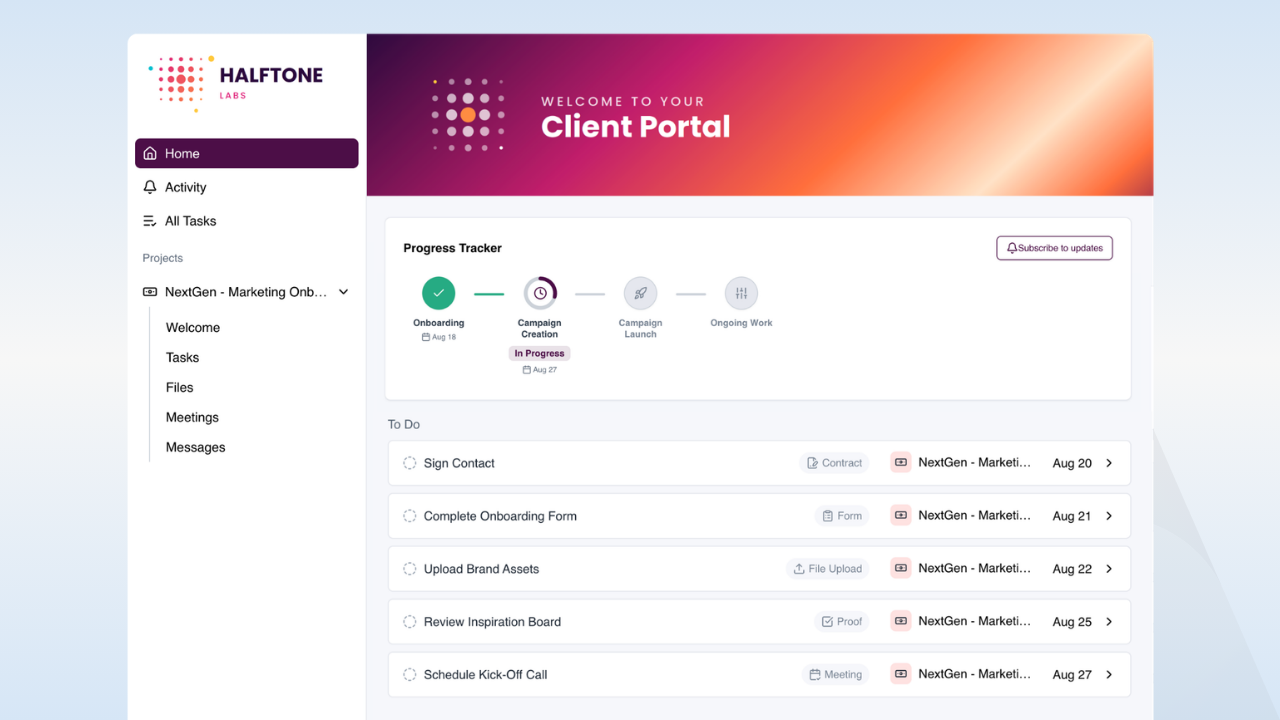Collapse the NextGen - Marketing project chevron
The height and width of the screenshot is (720, 1280).
pyautogui.click(x=344, y=292)
